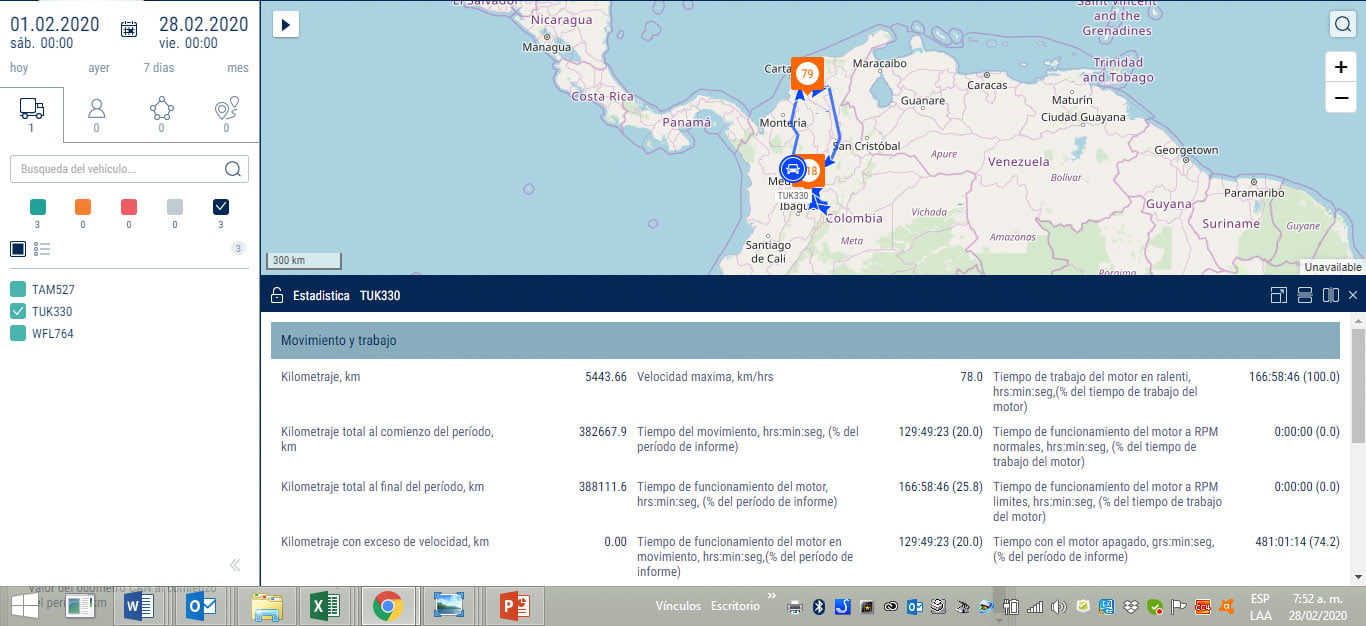Edit the end date 28.02.2020
The image size is (1366, 626).
coord(204,24)
